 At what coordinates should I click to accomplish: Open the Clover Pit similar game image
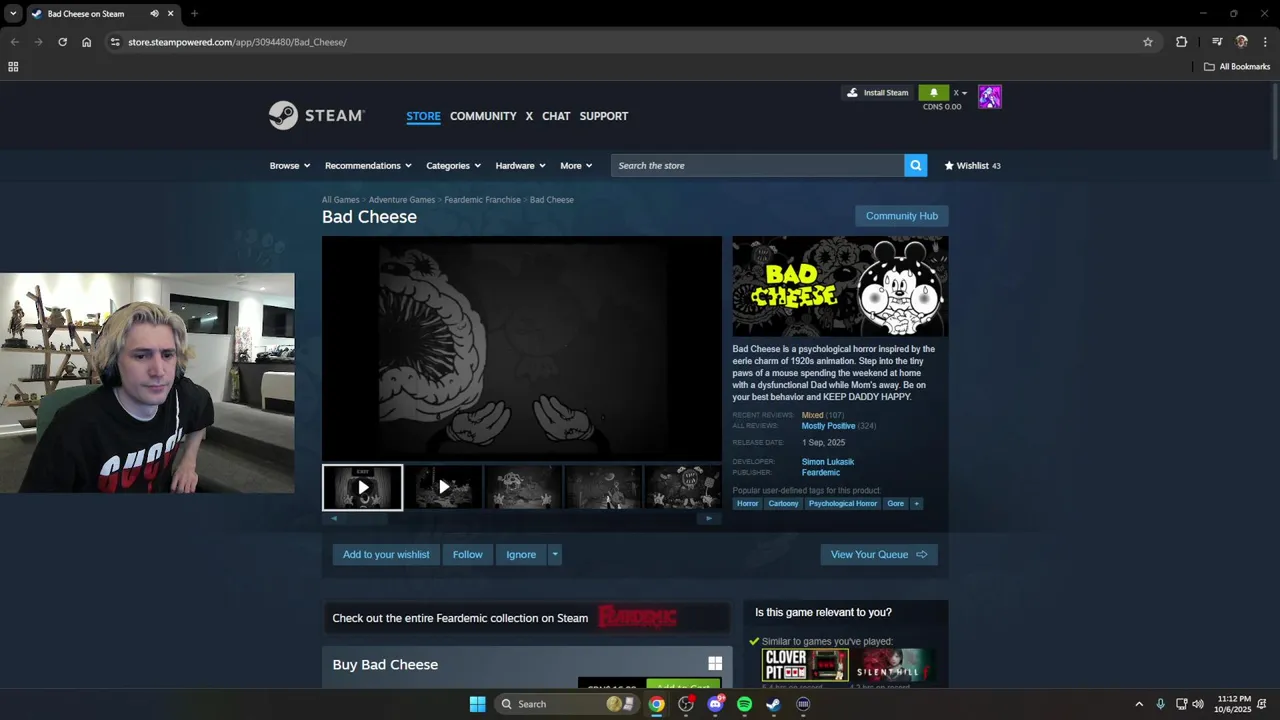point(805,665)
